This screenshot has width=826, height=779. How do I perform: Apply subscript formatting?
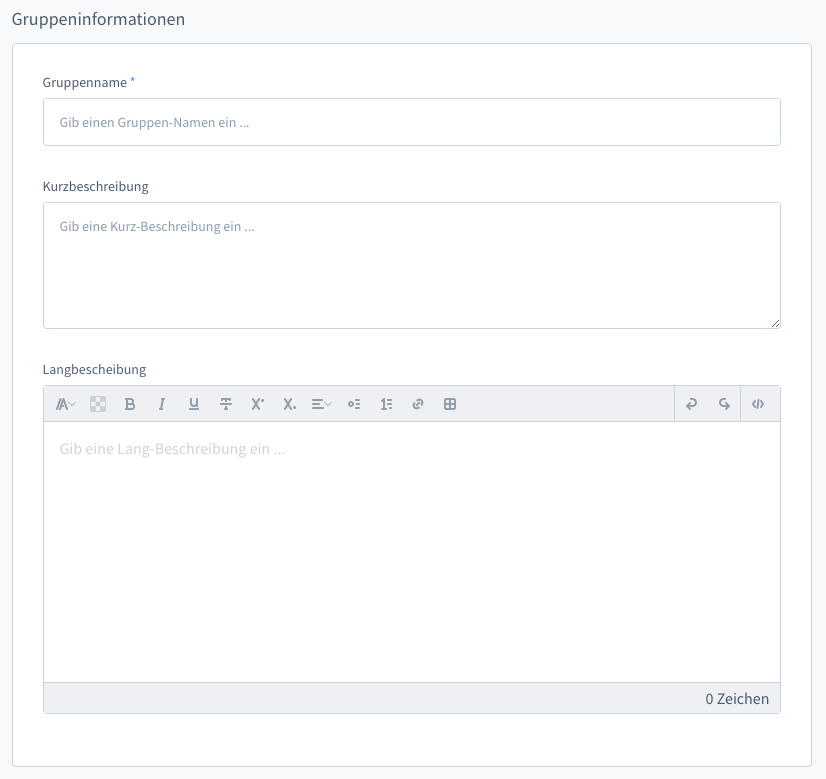point(290,404)
